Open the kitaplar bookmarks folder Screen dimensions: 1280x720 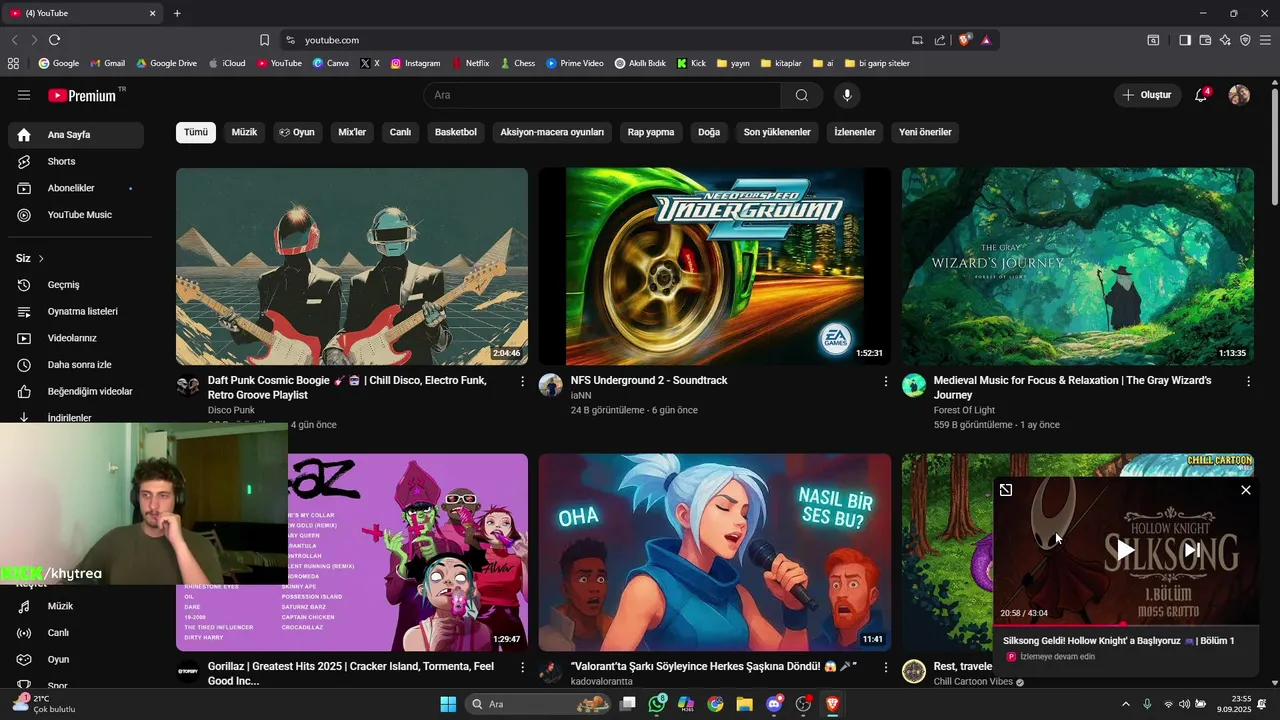tap(781, 63)
